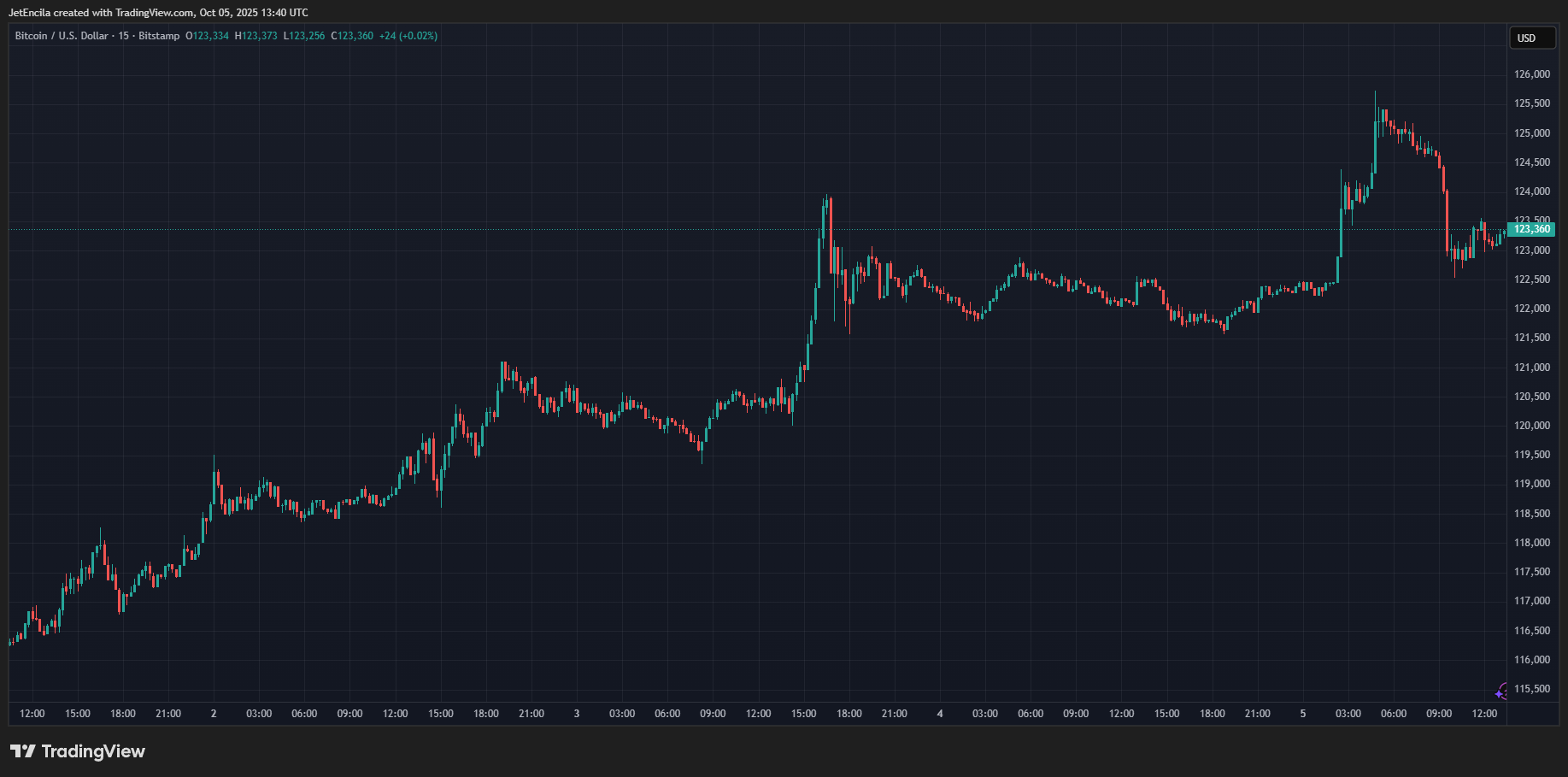The image size is (1568, 777).
Task: Select the day 5 marker on time axis
Action: pos(1303,714)
